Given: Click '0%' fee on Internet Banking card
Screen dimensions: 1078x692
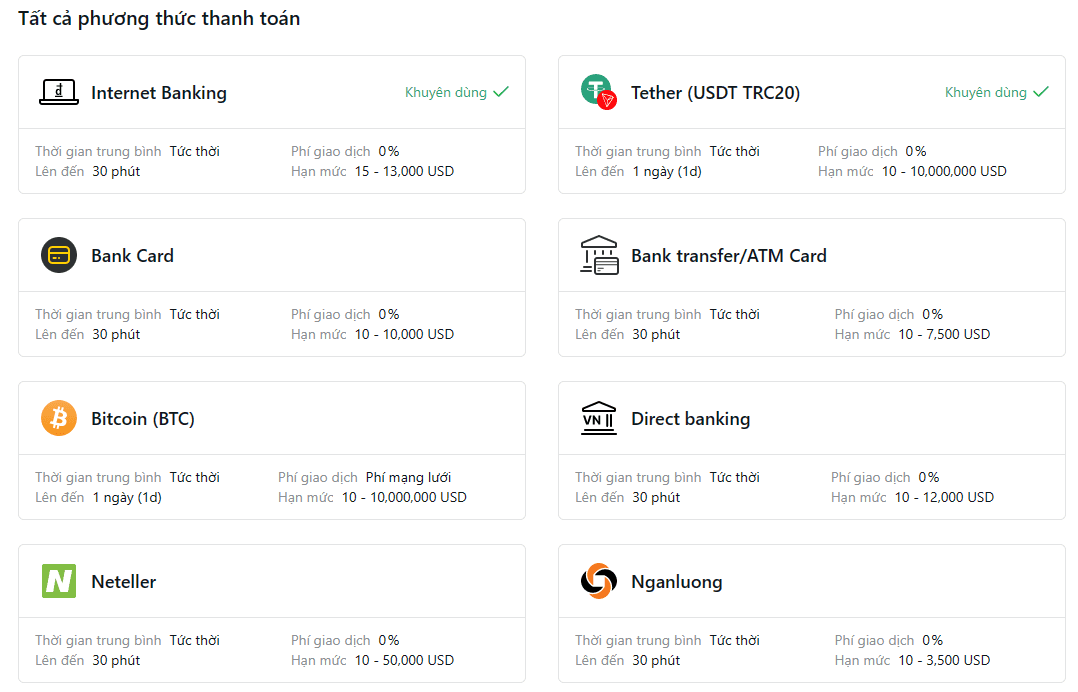Looking at the screenshot, I should 388,151.
